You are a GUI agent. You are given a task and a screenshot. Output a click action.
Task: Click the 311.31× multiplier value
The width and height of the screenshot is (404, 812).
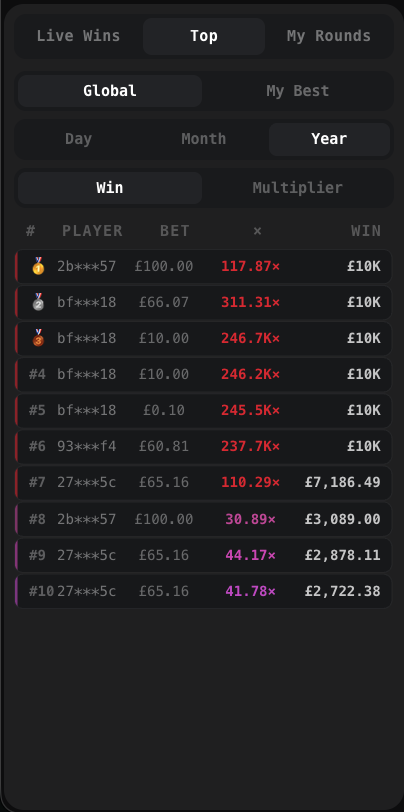click(251, 302)
